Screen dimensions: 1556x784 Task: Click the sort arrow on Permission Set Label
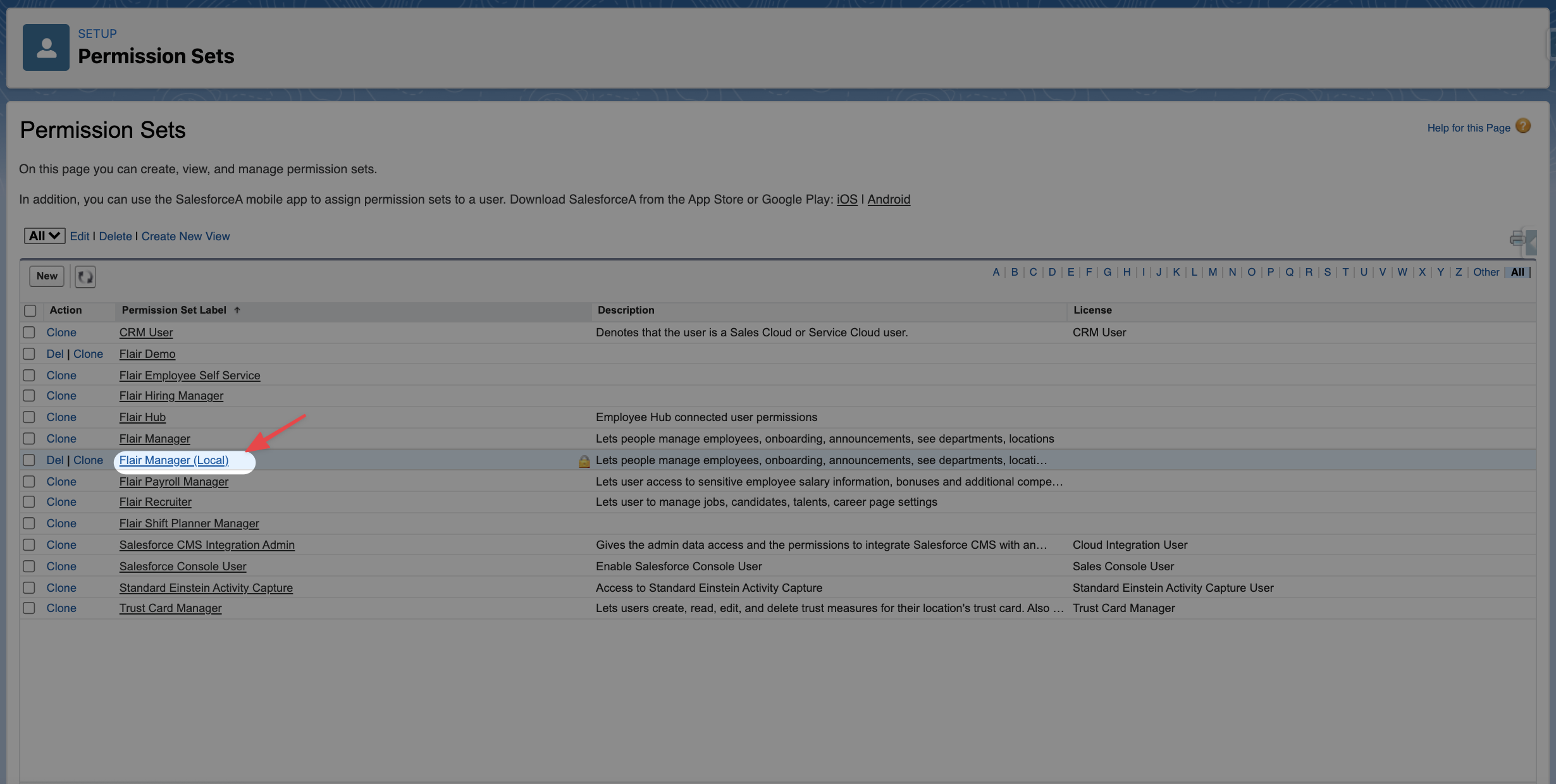coord(237,310)
